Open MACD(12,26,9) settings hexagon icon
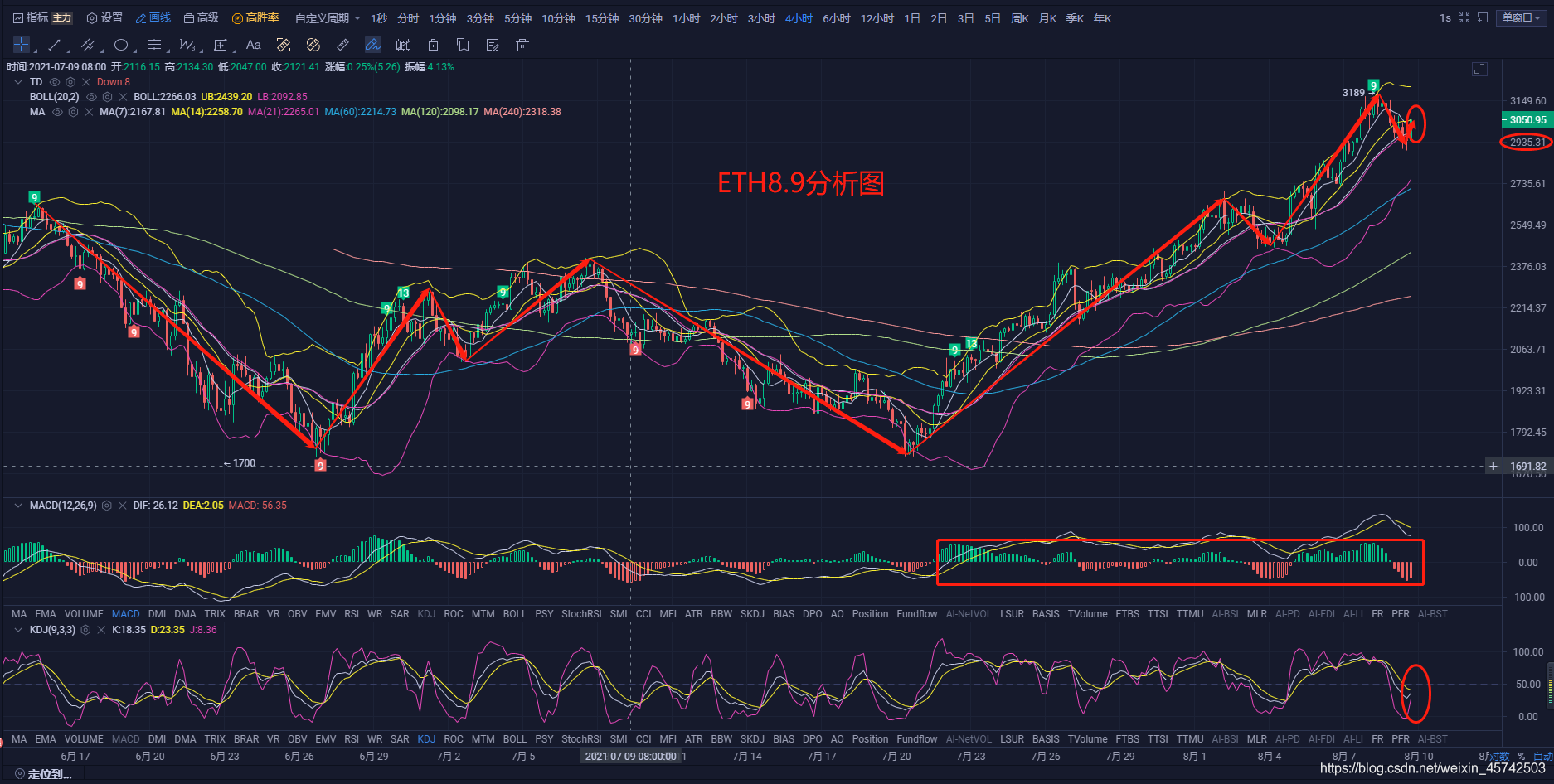This screenshot has width=1554, height=784. click(107, 506)
